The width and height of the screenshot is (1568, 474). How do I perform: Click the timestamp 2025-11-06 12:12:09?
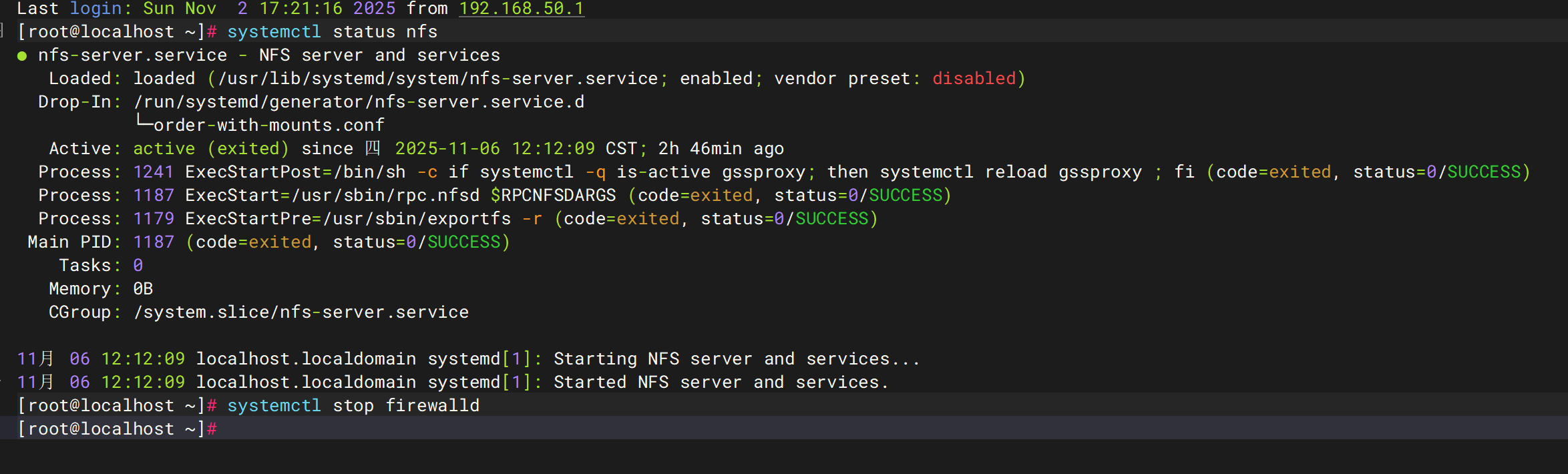495,149
